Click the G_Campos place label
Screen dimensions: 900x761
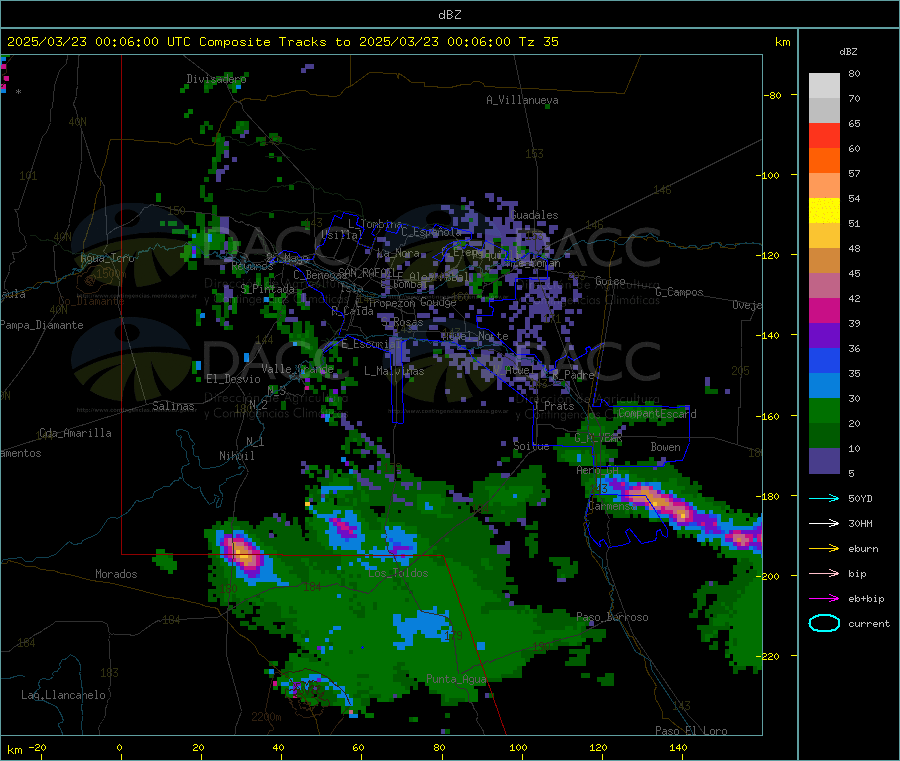coord(679,292)
